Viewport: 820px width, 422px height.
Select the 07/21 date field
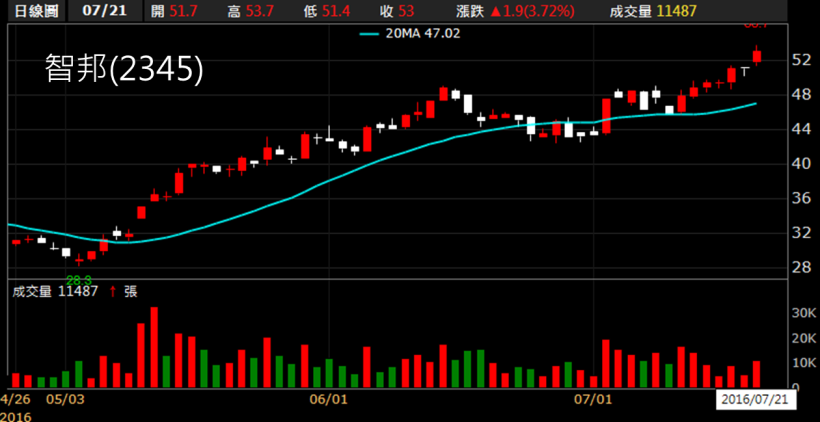[x=105, y=10]
